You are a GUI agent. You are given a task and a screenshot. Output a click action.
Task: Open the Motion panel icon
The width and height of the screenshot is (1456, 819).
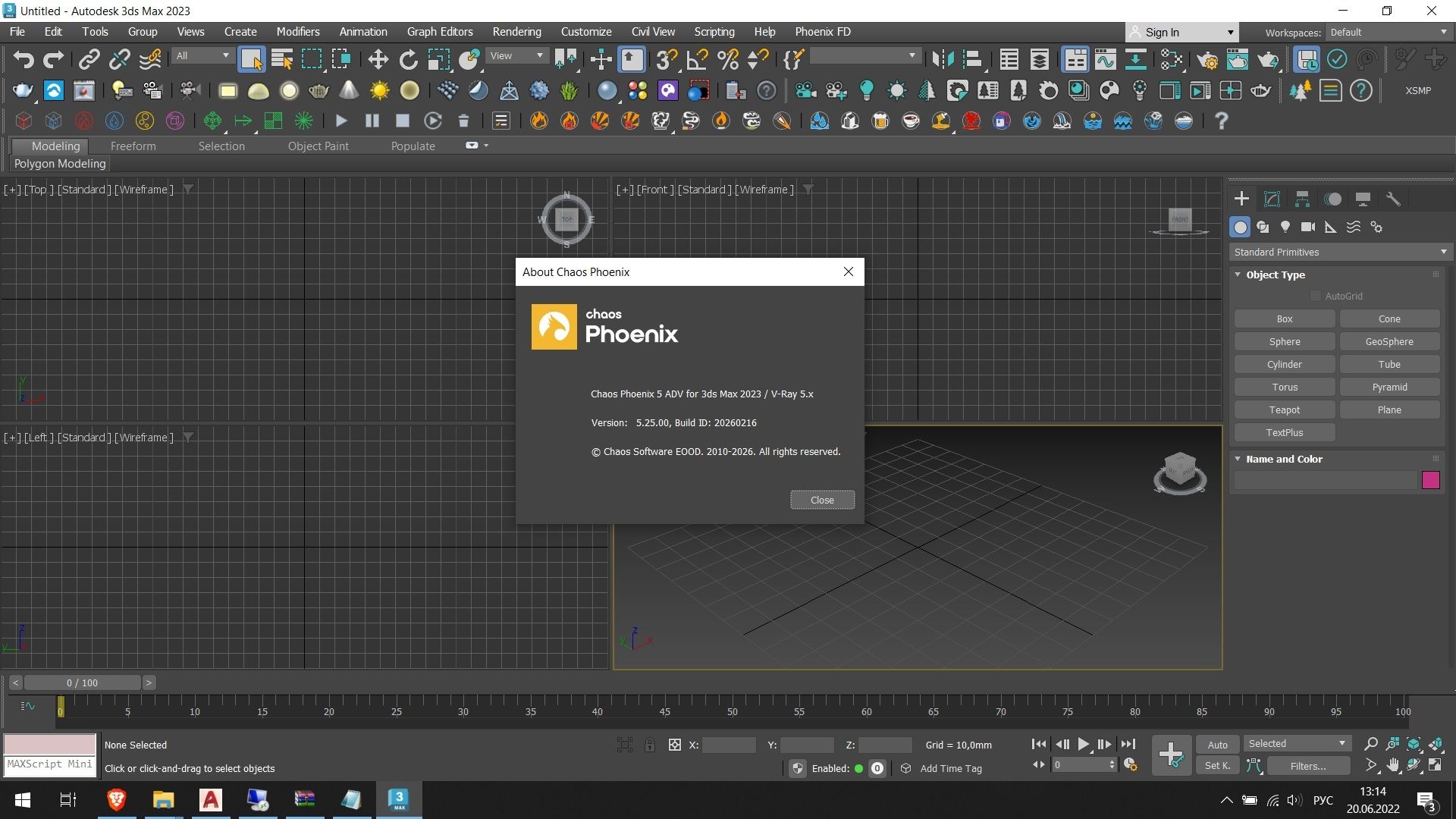[x=1332, y=199]
